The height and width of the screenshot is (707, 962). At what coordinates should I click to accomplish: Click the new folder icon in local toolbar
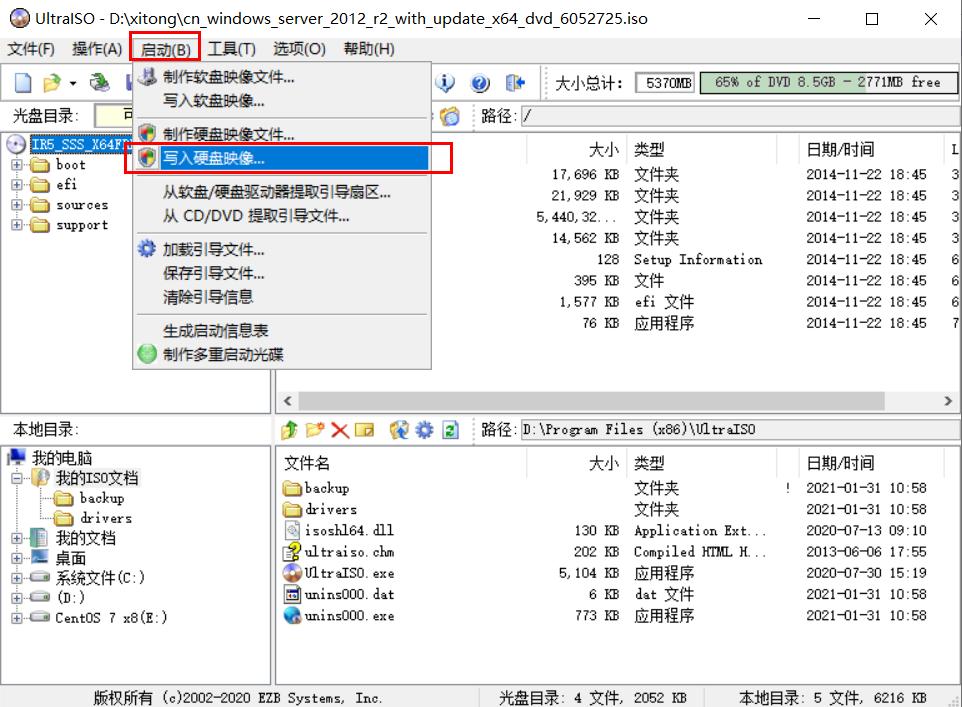click(313, 429)
